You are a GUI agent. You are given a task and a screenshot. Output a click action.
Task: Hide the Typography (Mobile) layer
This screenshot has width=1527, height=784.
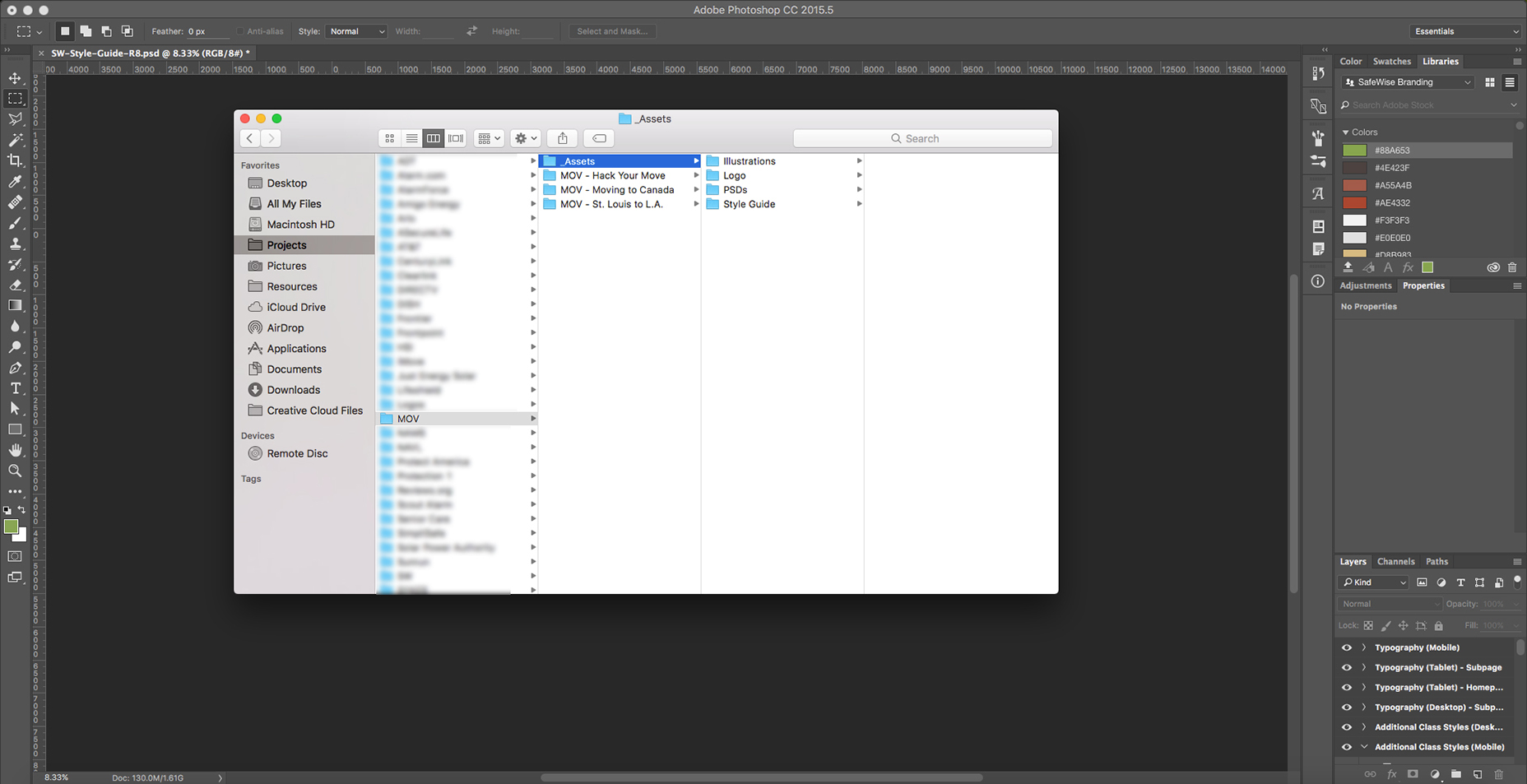pos(1347,647)
